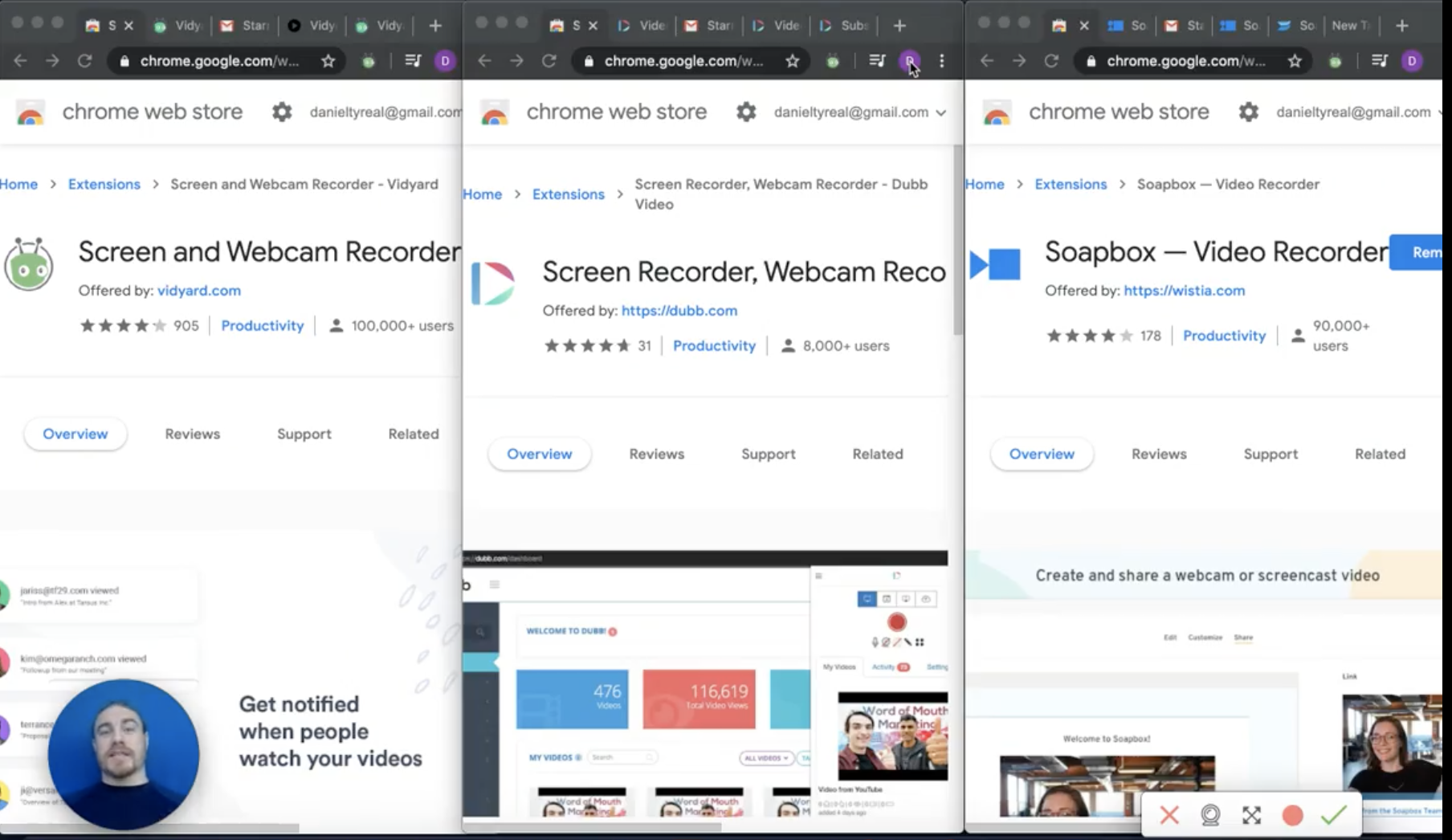The width and height of the screenshot is (1452, 840).
Task: Click the Soapbox rating count 178
Action: click(1150, 336)
